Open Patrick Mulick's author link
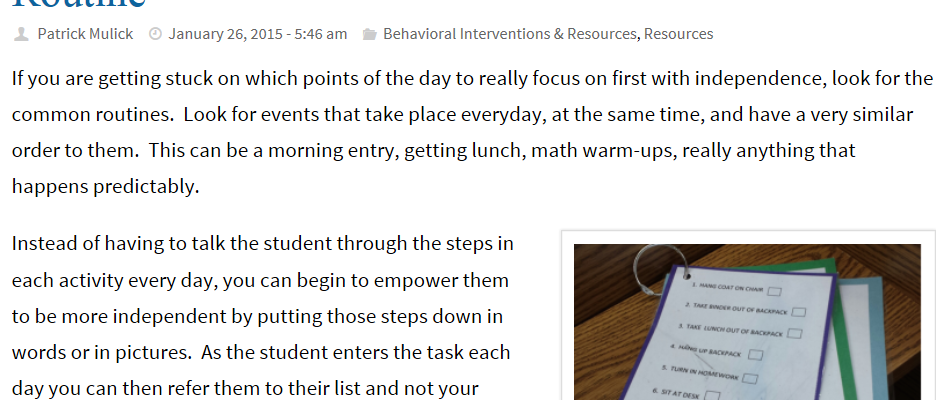 coord(85,34)
